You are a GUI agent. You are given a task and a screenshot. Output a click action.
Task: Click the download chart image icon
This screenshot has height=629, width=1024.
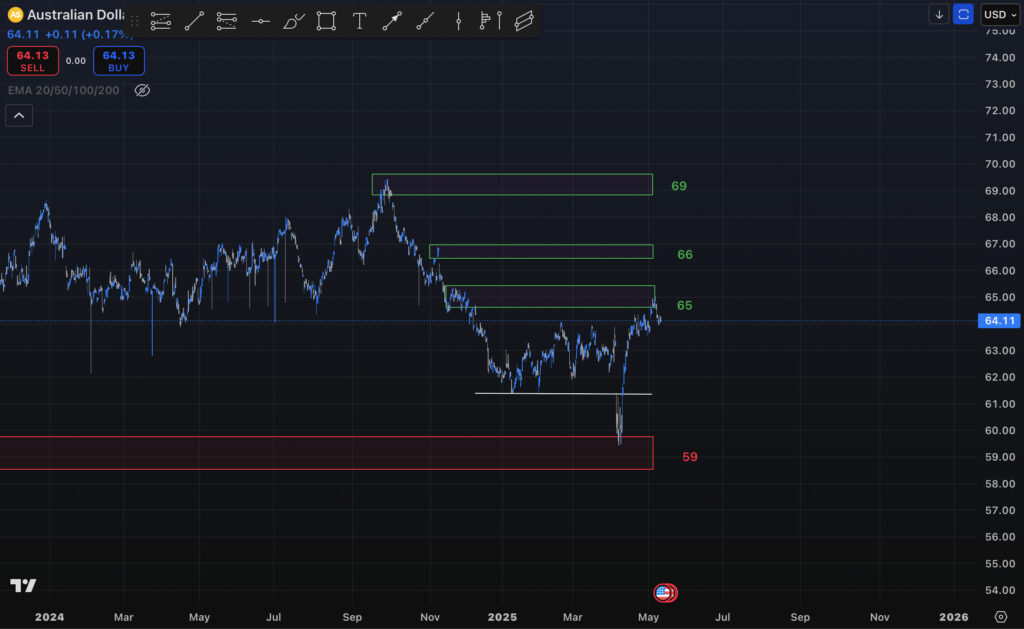(x=938, y=15)
